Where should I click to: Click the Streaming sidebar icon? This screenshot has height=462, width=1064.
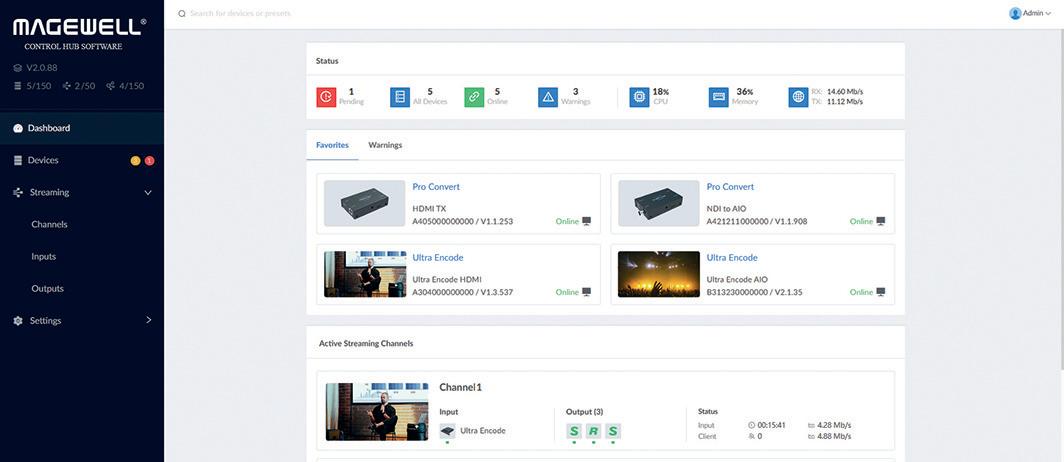[18, 193]
